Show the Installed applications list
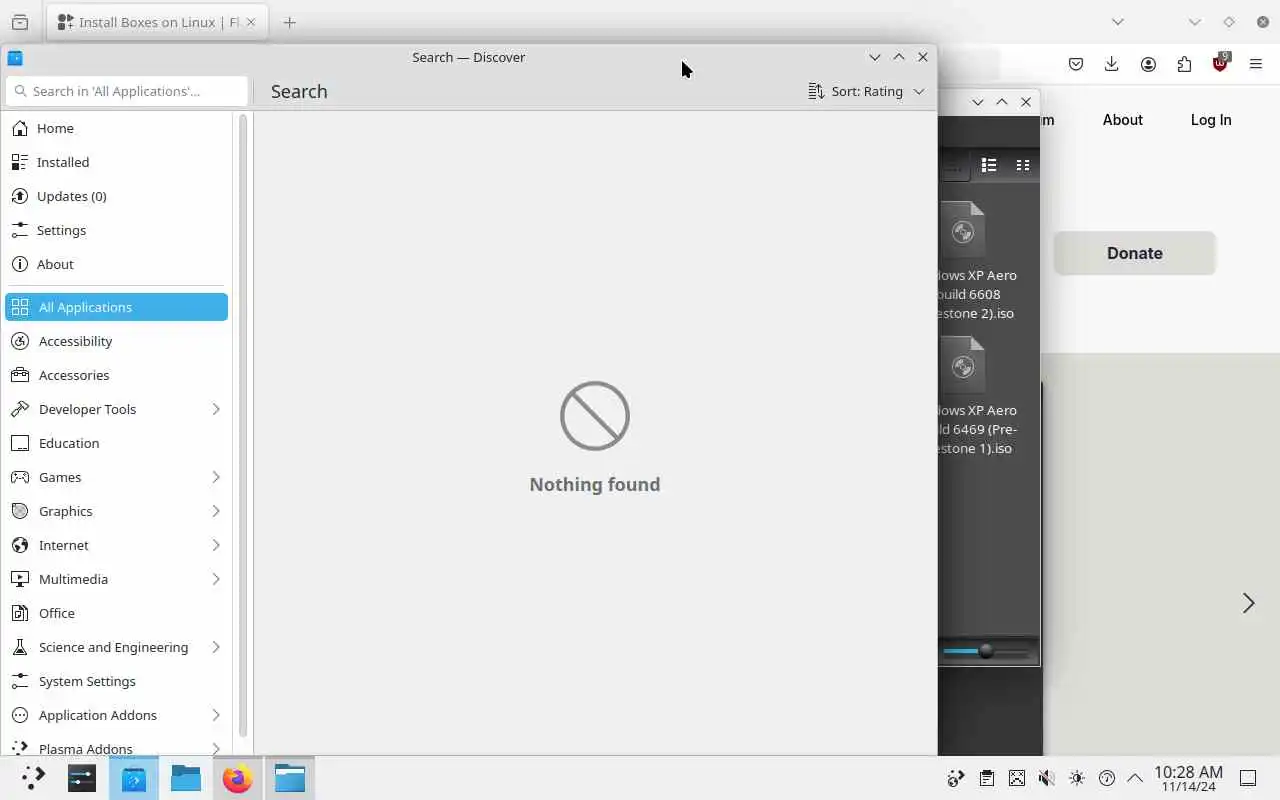 [117, 162]
